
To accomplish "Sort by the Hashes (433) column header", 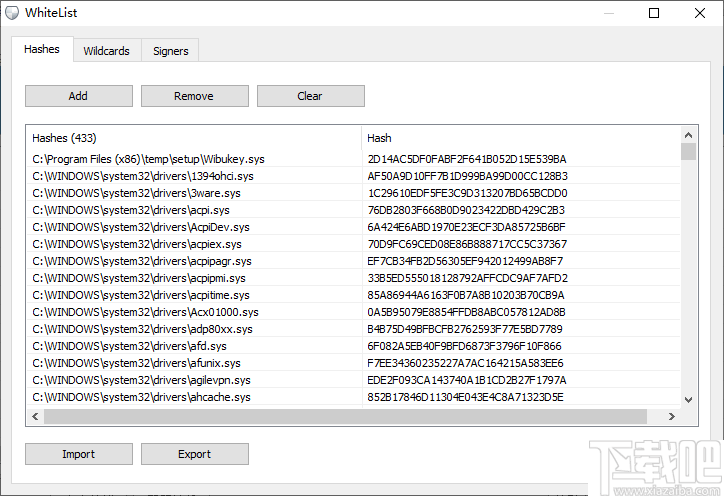I will coord(194,138).
